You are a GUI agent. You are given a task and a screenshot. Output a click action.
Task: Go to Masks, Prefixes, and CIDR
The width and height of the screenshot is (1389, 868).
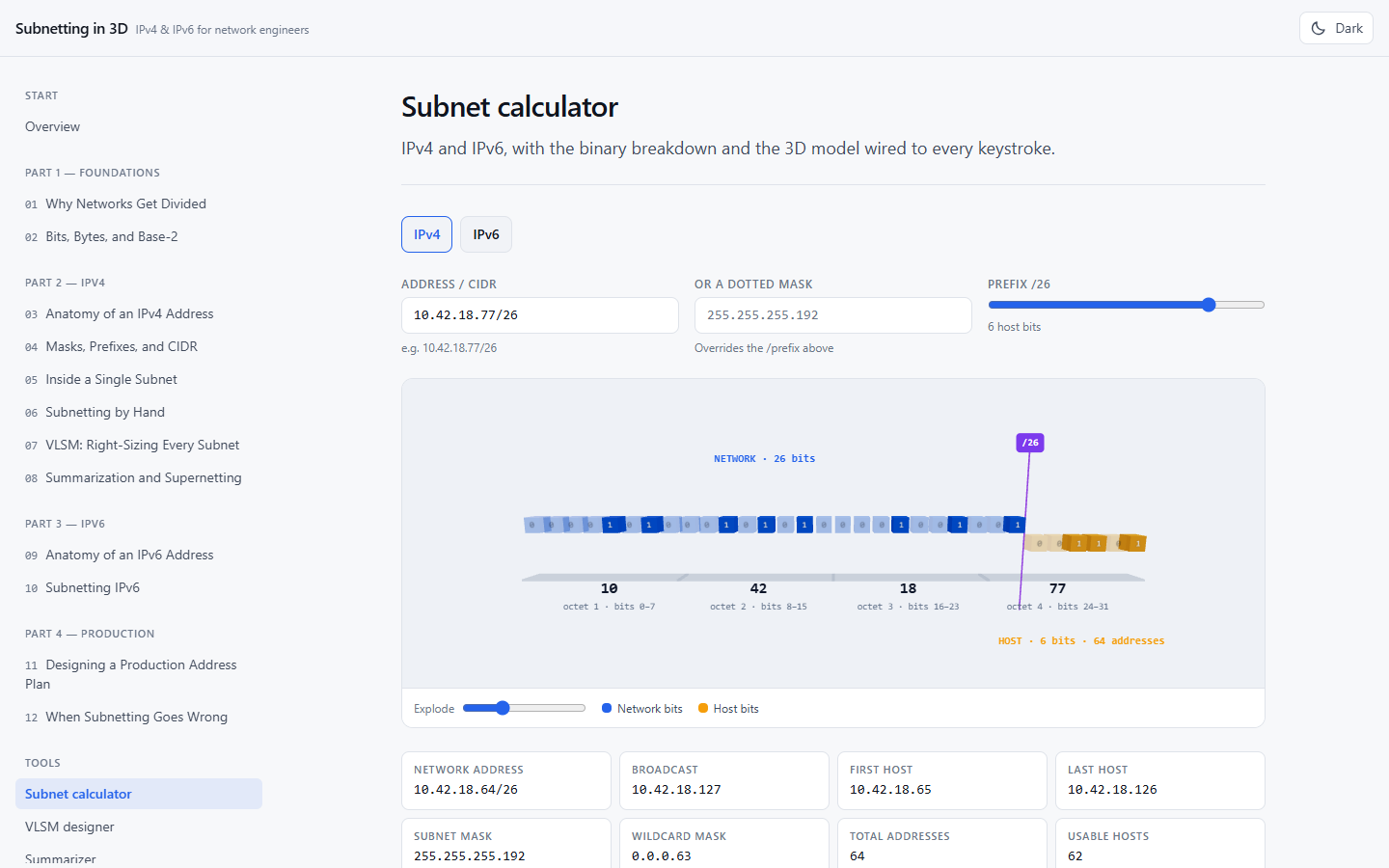coord(139,346)
